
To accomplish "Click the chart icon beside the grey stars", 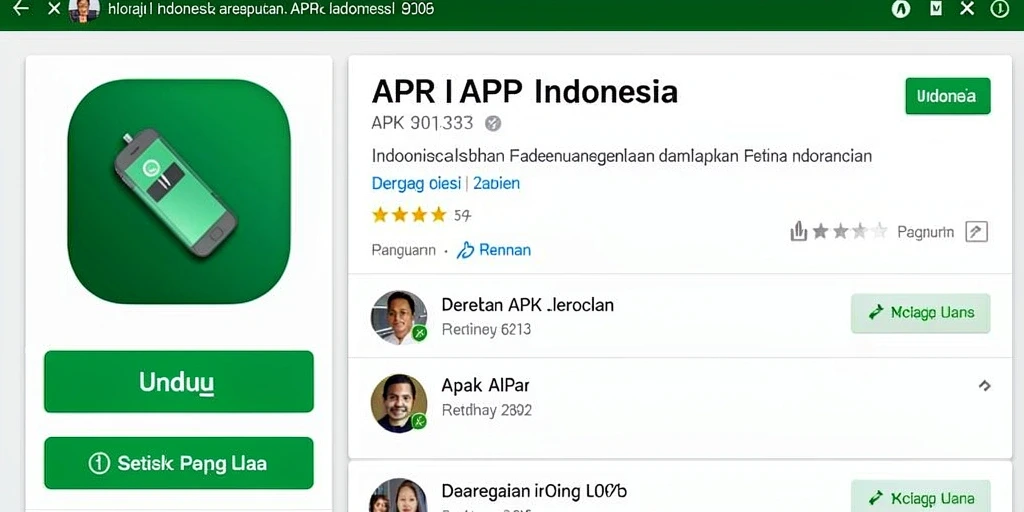I will [x=798, y=231].
